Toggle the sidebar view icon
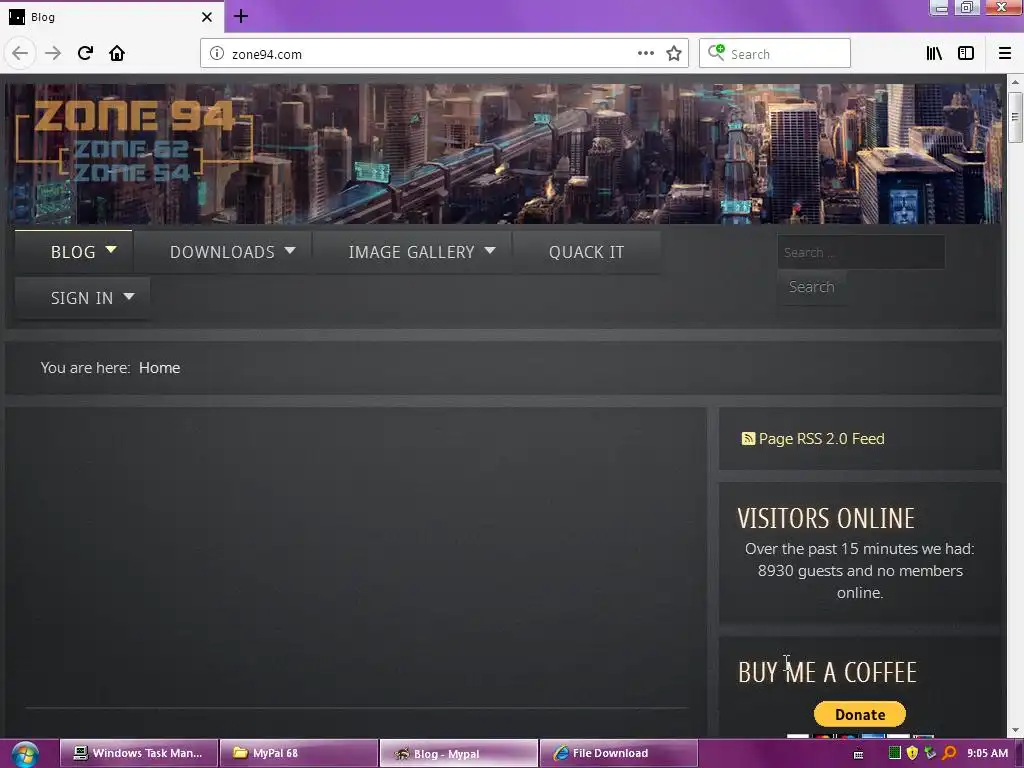The height and width of the screenshot is (768, 1024). pyautogui.click(x=966, y=54)
